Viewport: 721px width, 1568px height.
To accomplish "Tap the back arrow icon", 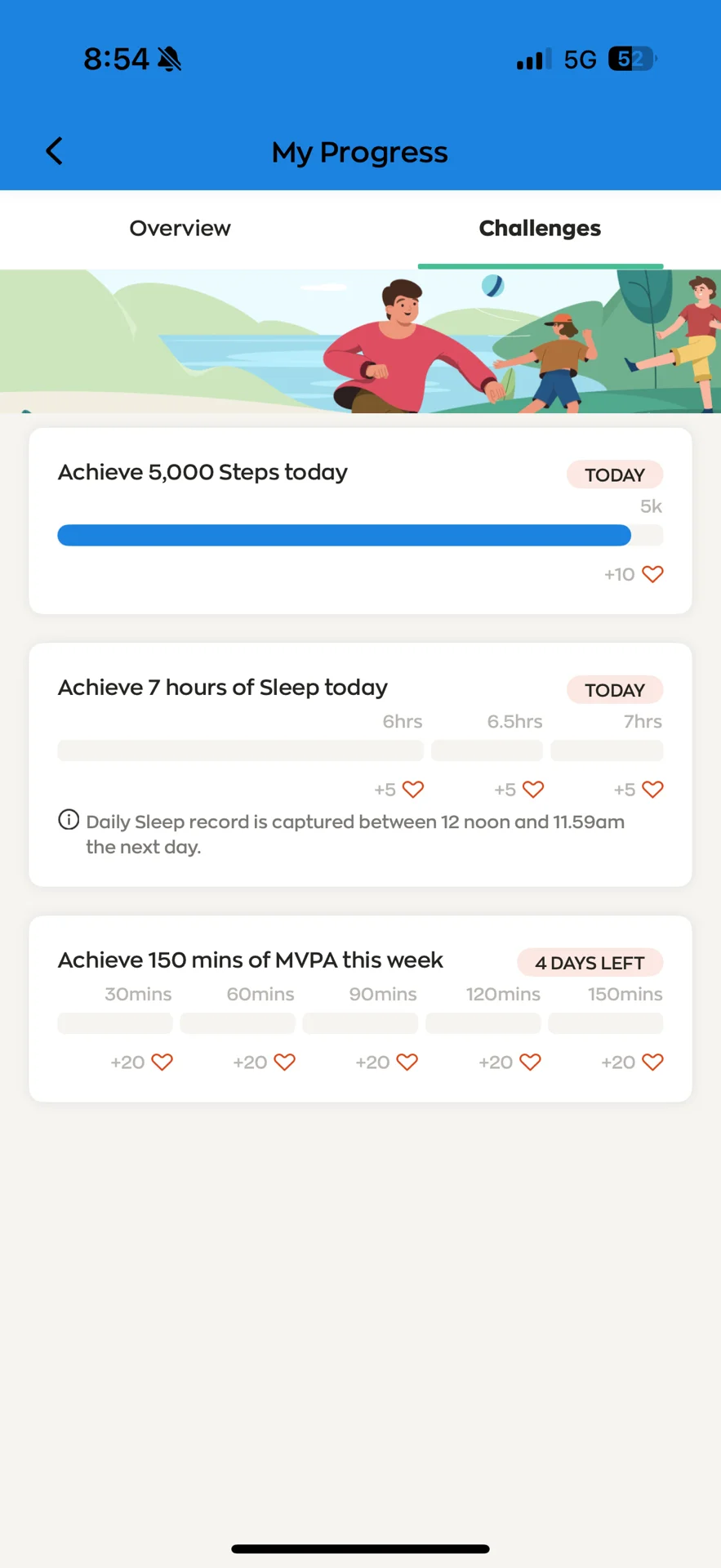I will coord(54,151).
